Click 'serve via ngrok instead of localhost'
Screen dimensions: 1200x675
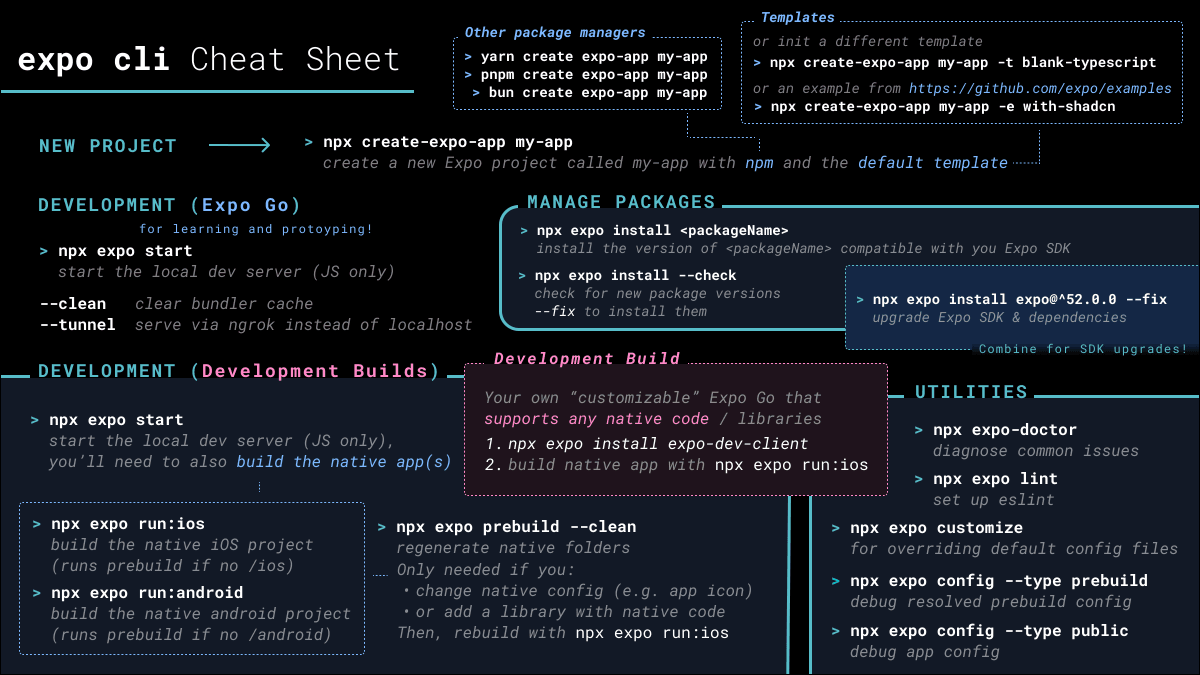click(x=303, y=324)
